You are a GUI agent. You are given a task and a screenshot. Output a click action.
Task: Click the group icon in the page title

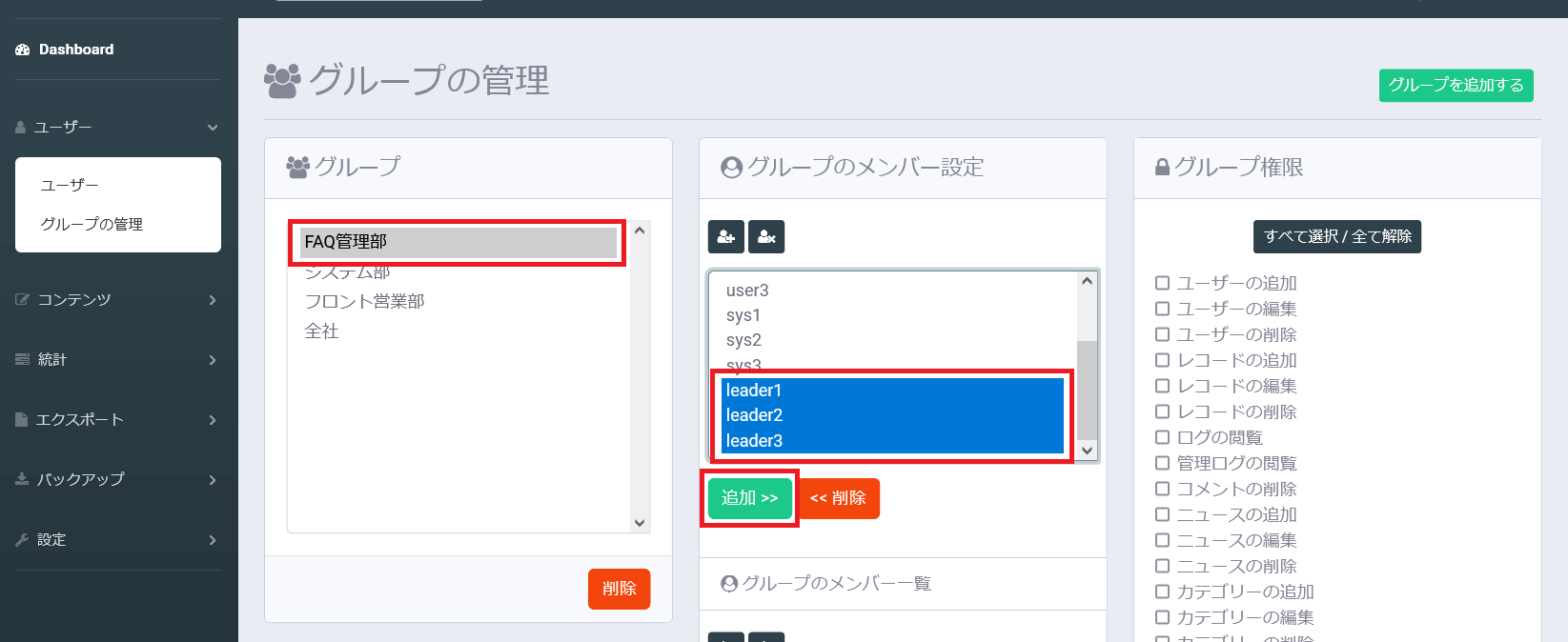[x=282, y=81]
